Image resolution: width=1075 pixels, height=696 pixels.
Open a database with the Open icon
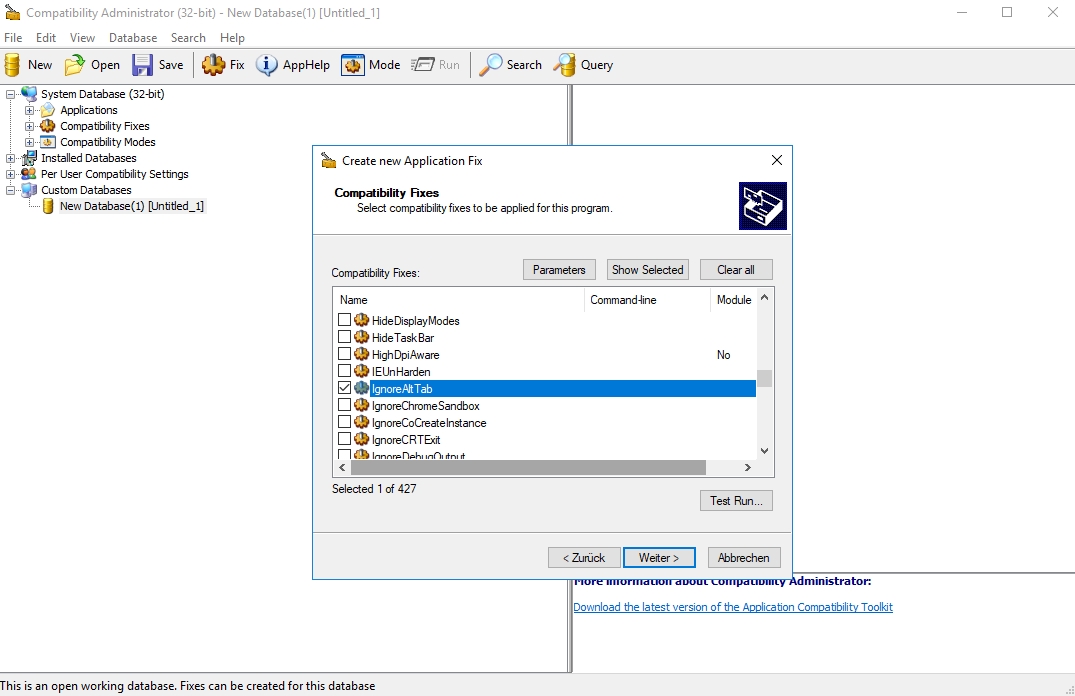pyautogui.click(x=74, y=65)
